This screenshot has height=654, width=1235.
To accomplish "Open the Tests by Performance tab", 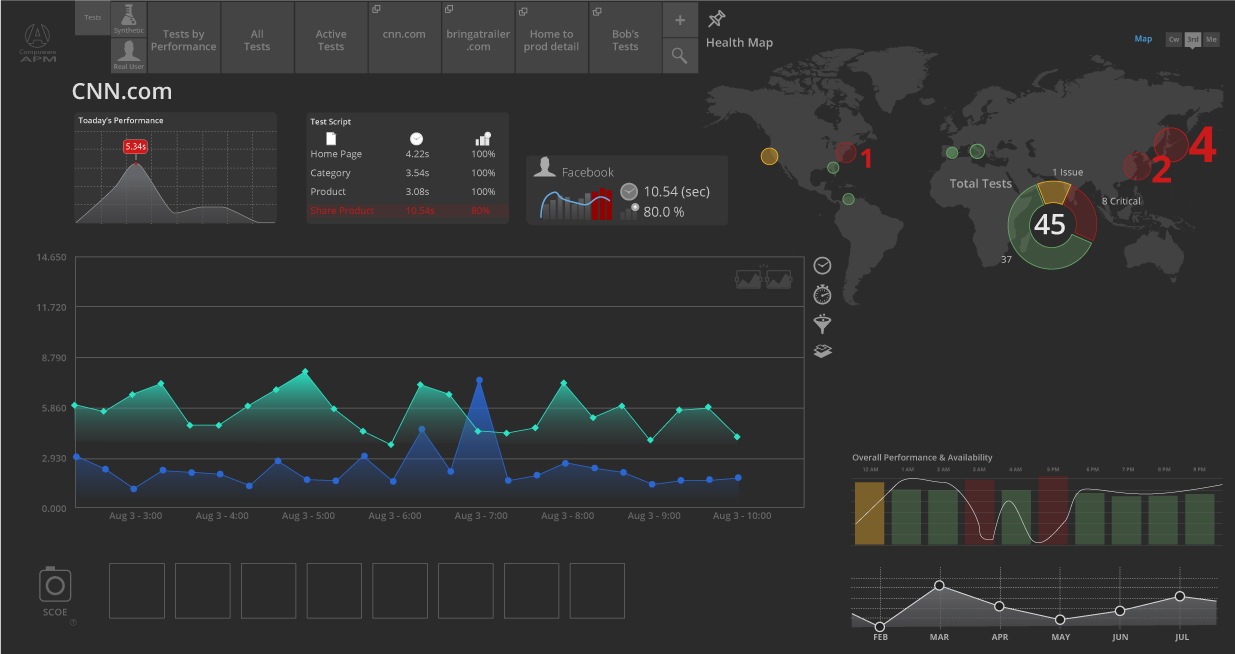I will click(184, 40).
